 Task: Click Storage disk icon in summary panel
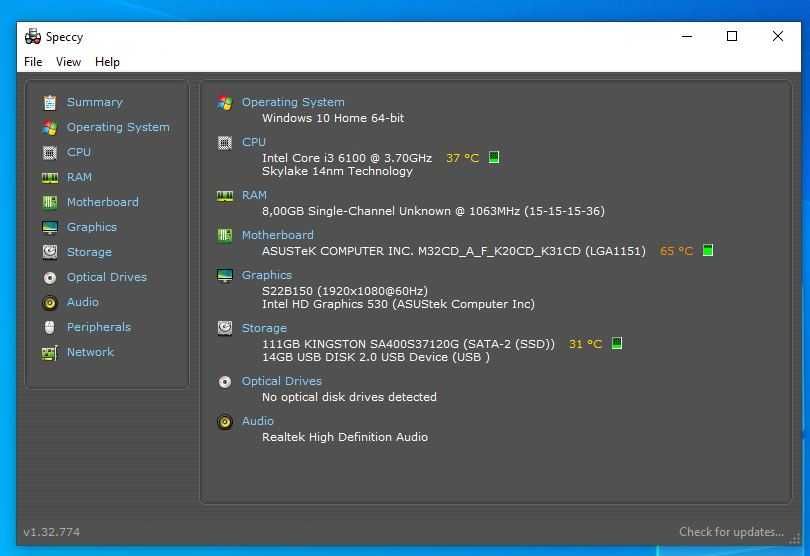tap(225, 328)
